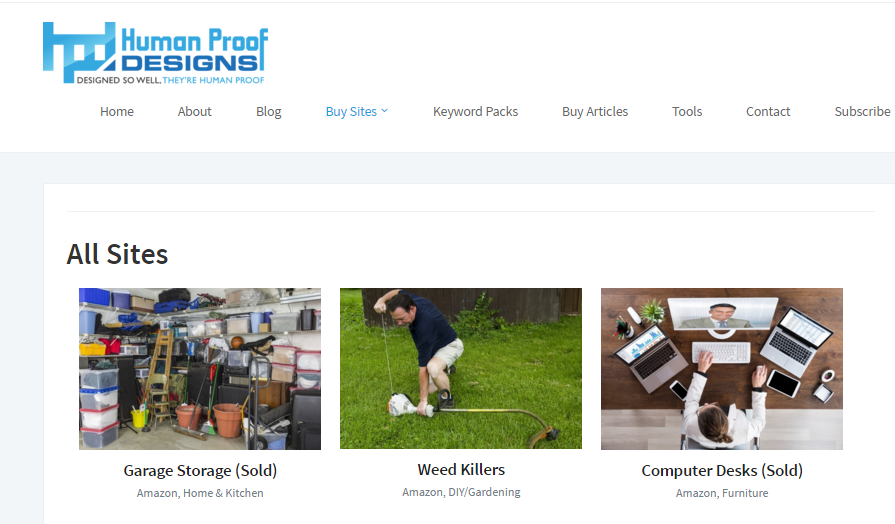Screen dimensions: 895x524
Task: Open the Weed Killers lawn image
Action: [x=461, y=368]
